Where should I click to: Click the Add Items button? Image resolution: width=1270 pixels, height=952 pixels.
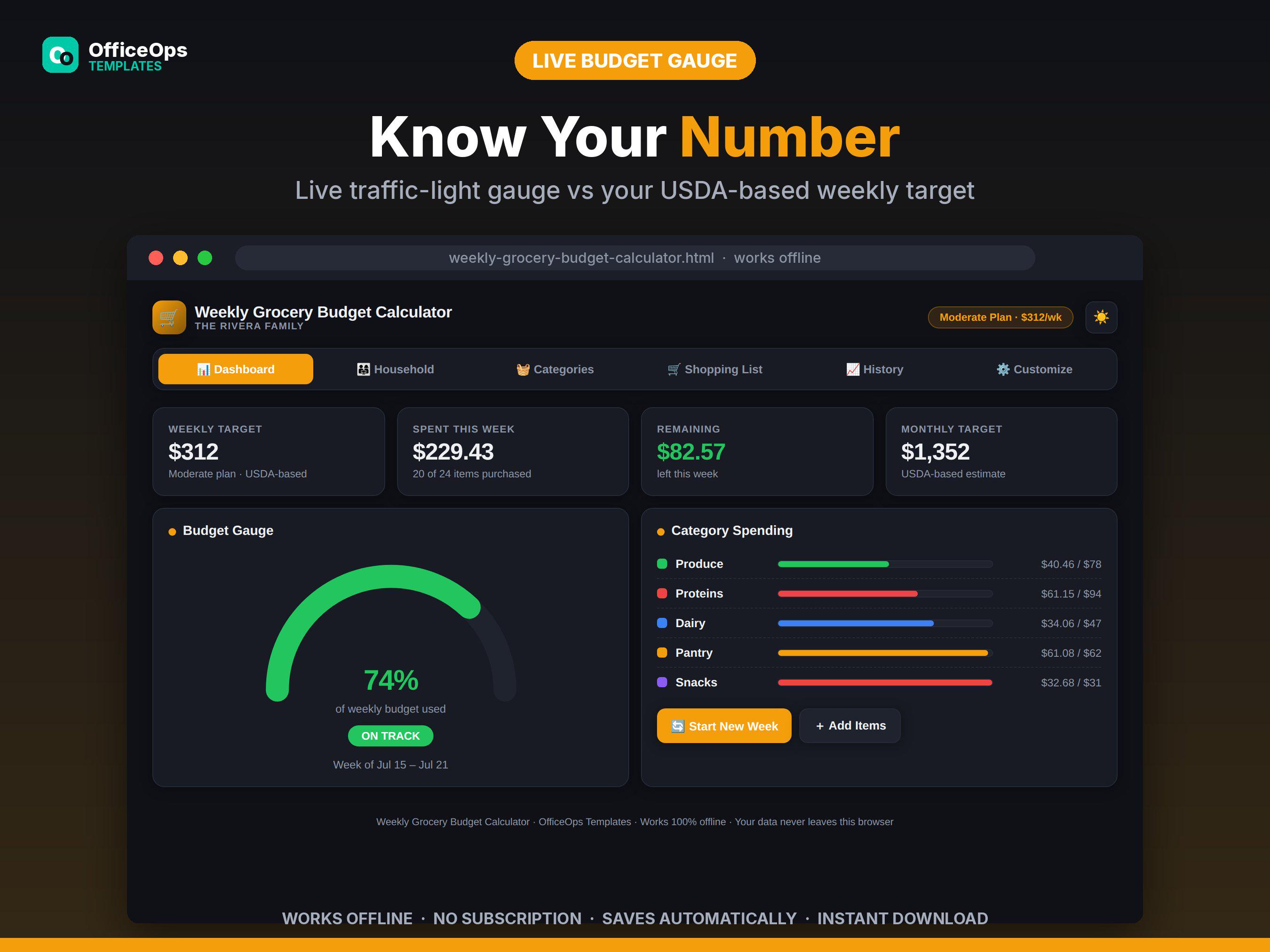coord(850,726)
